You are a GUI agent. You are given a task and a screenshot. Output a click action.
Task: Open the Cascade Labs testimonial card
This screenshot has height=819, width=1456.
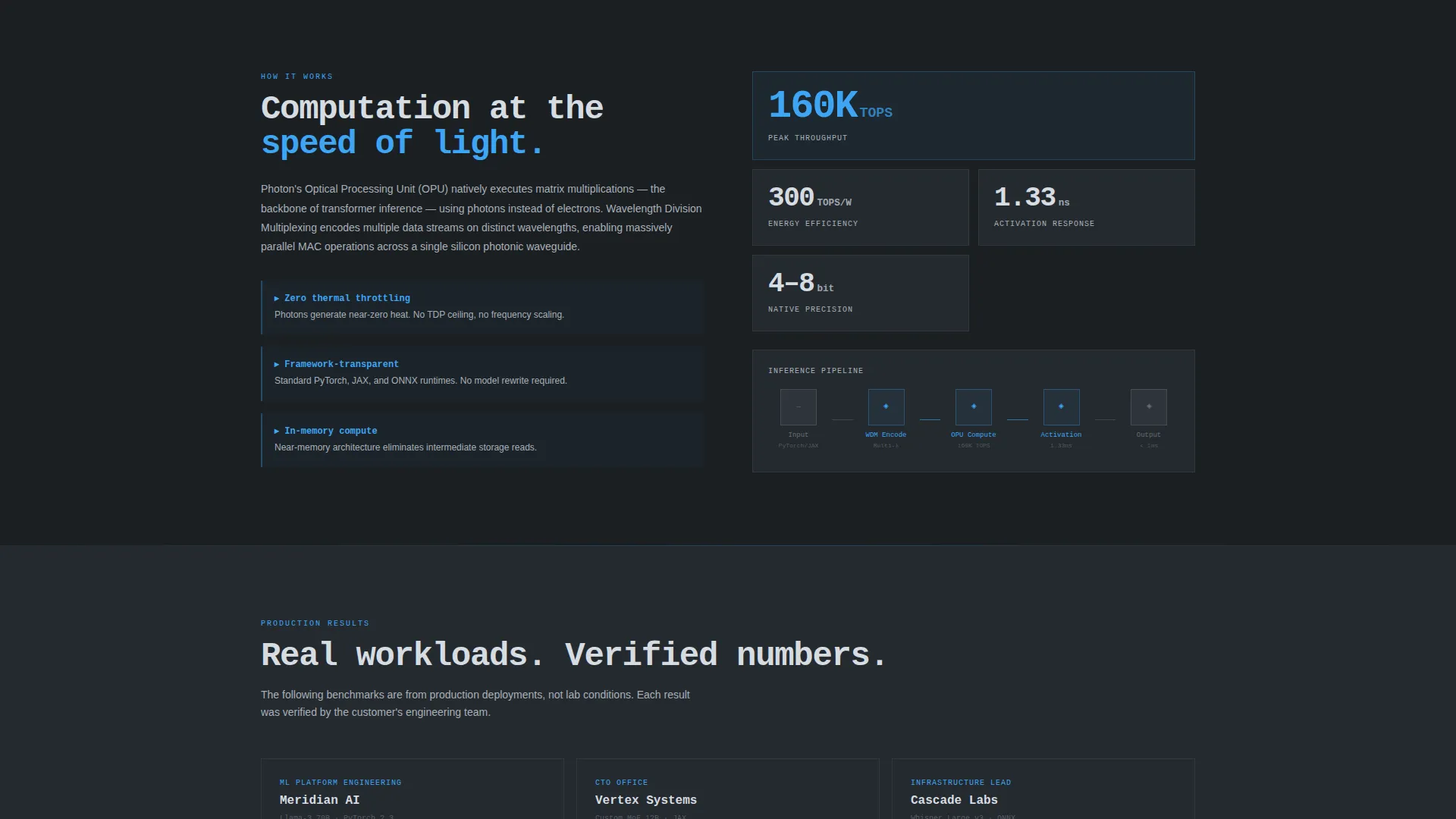1043,789
